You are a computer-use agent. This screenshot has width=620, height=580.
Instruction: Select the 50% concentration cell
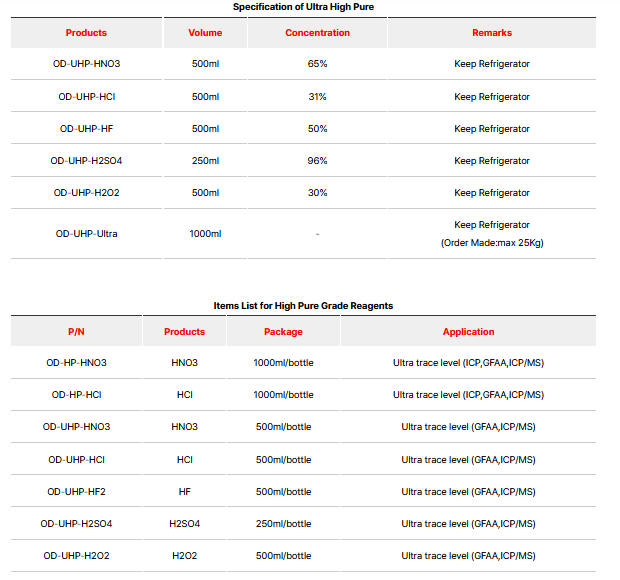317,129
